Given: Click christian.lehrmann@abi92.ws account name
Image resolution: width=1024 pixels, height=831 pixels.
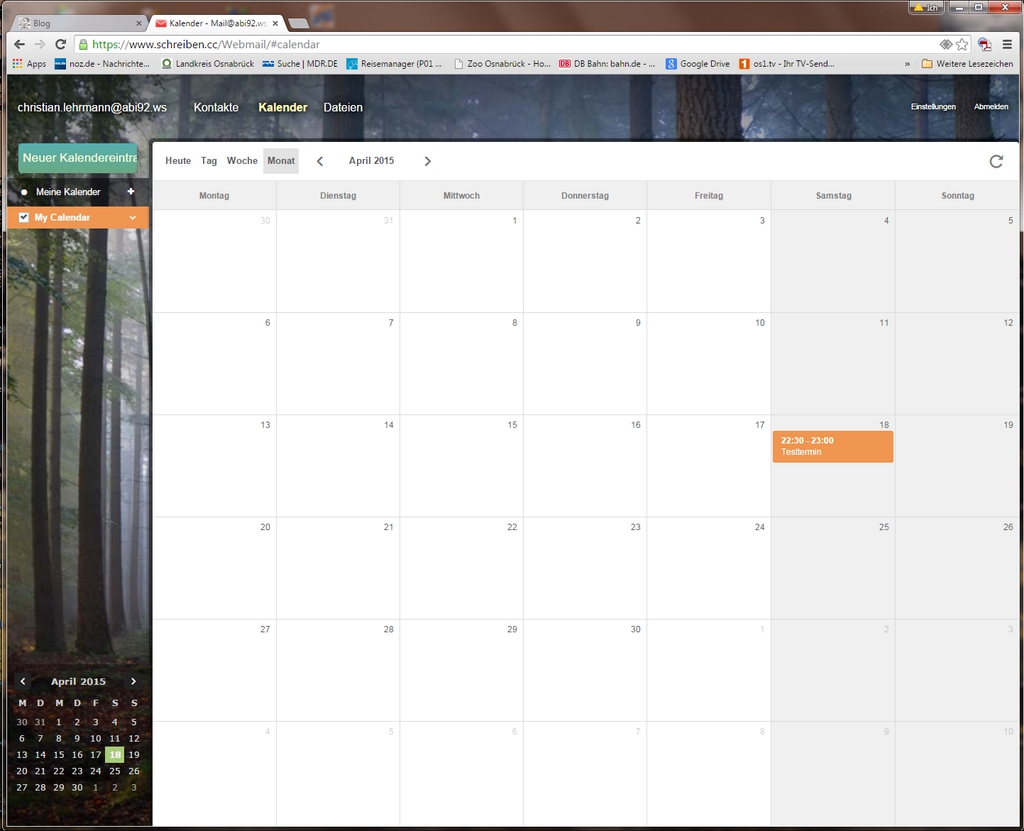Looking at the screenshot, I should 92,107.
